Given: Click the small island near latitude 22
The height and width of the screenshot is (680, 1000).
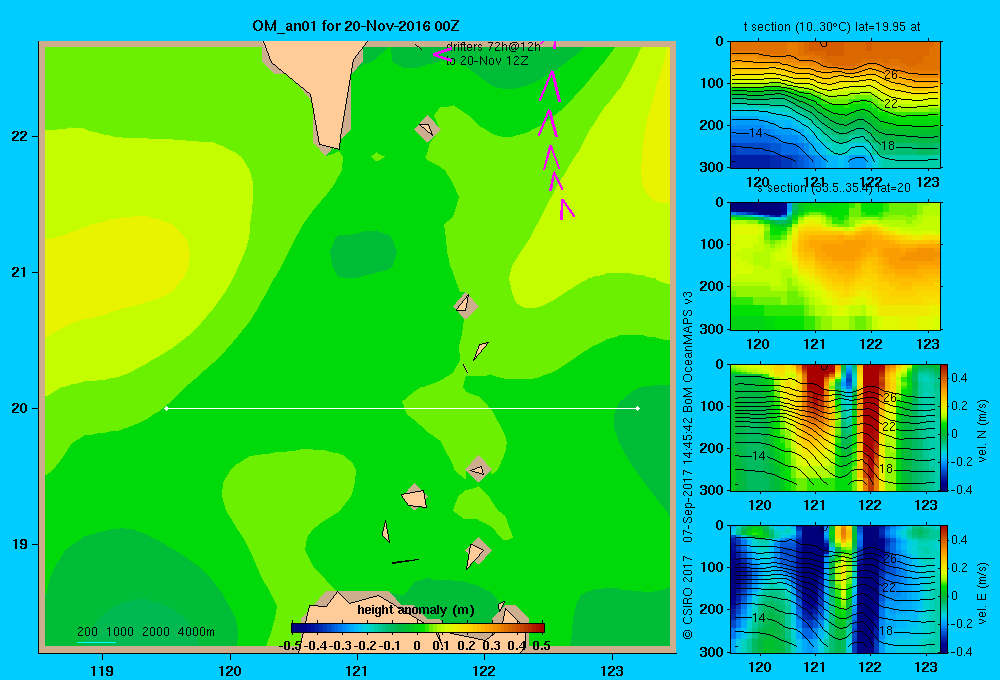Looking at the screenshot, I should [427, 129].
